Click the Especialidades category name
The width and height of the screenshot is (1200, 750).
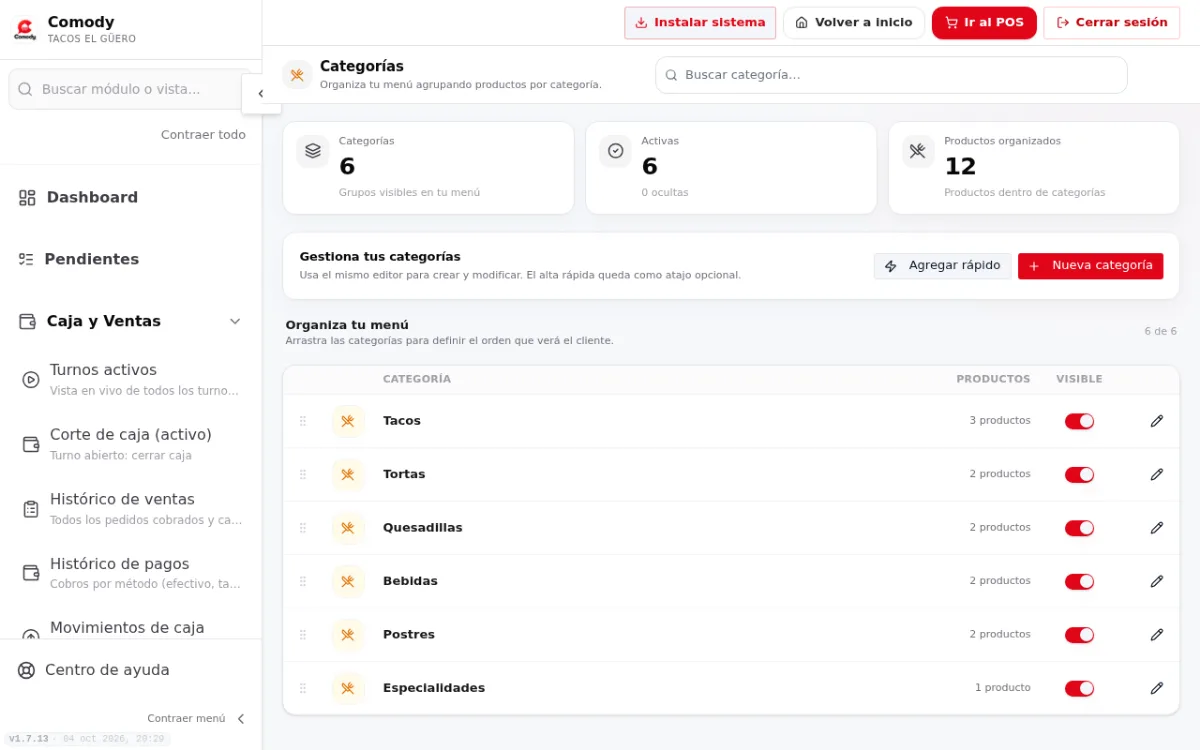pyautogui.click(x=434, y=688)
